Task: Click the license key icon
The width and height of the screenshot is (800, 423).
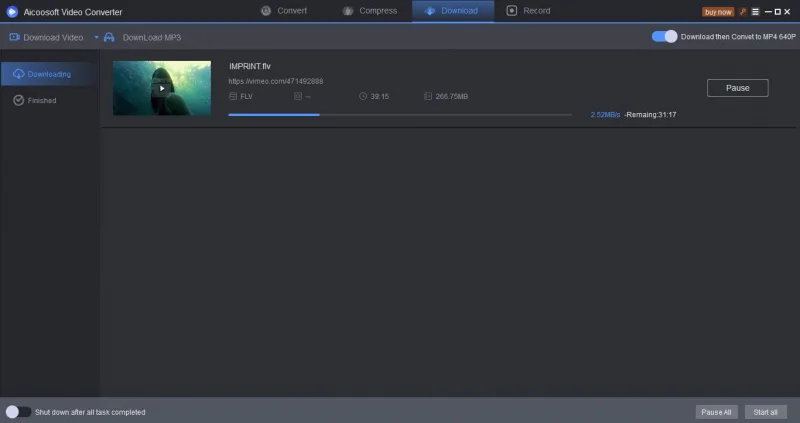Action: click(x=743, y=11)
